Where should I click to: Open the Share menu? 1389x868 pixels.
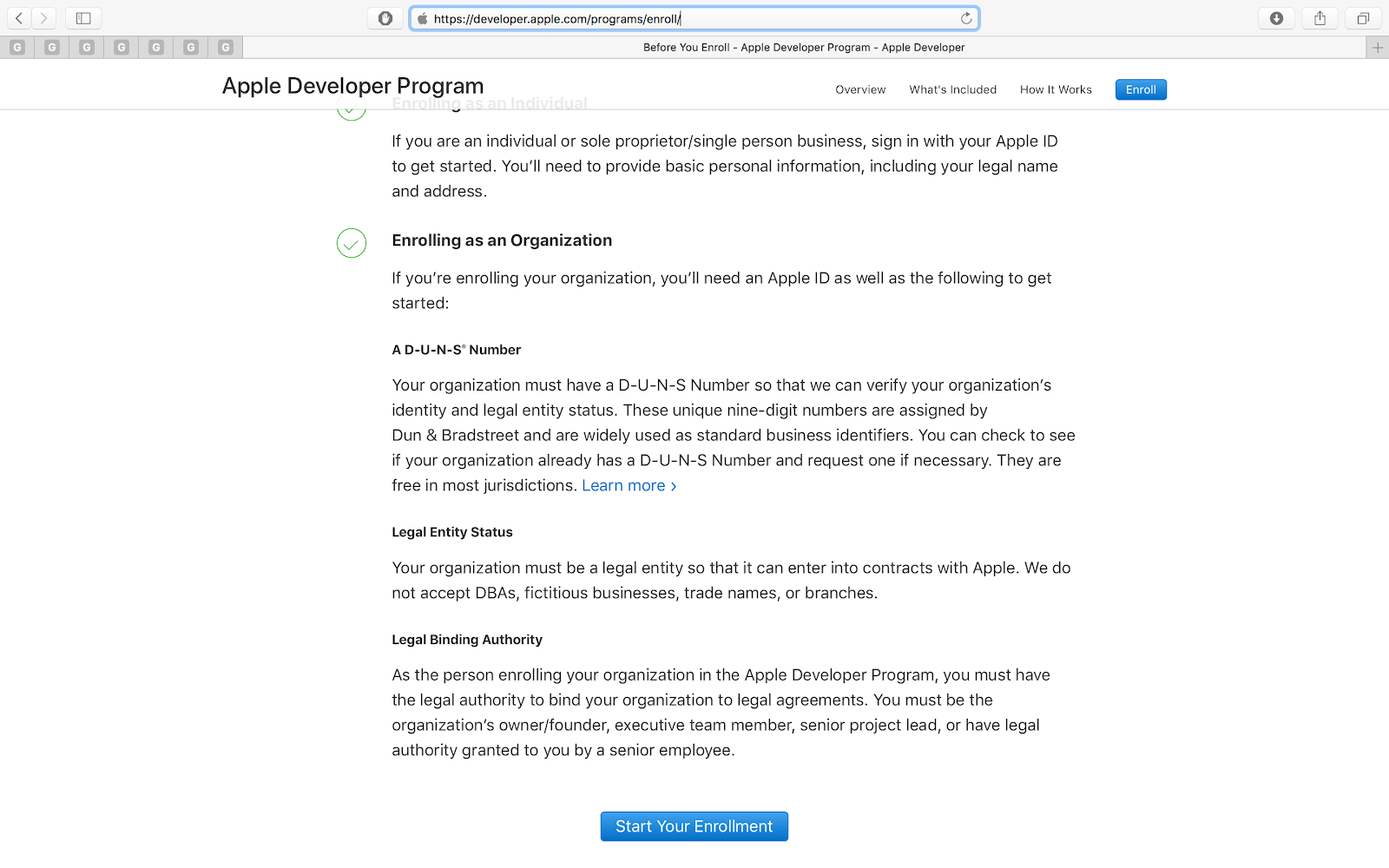pyautogui.click(x=1320, y=17)
